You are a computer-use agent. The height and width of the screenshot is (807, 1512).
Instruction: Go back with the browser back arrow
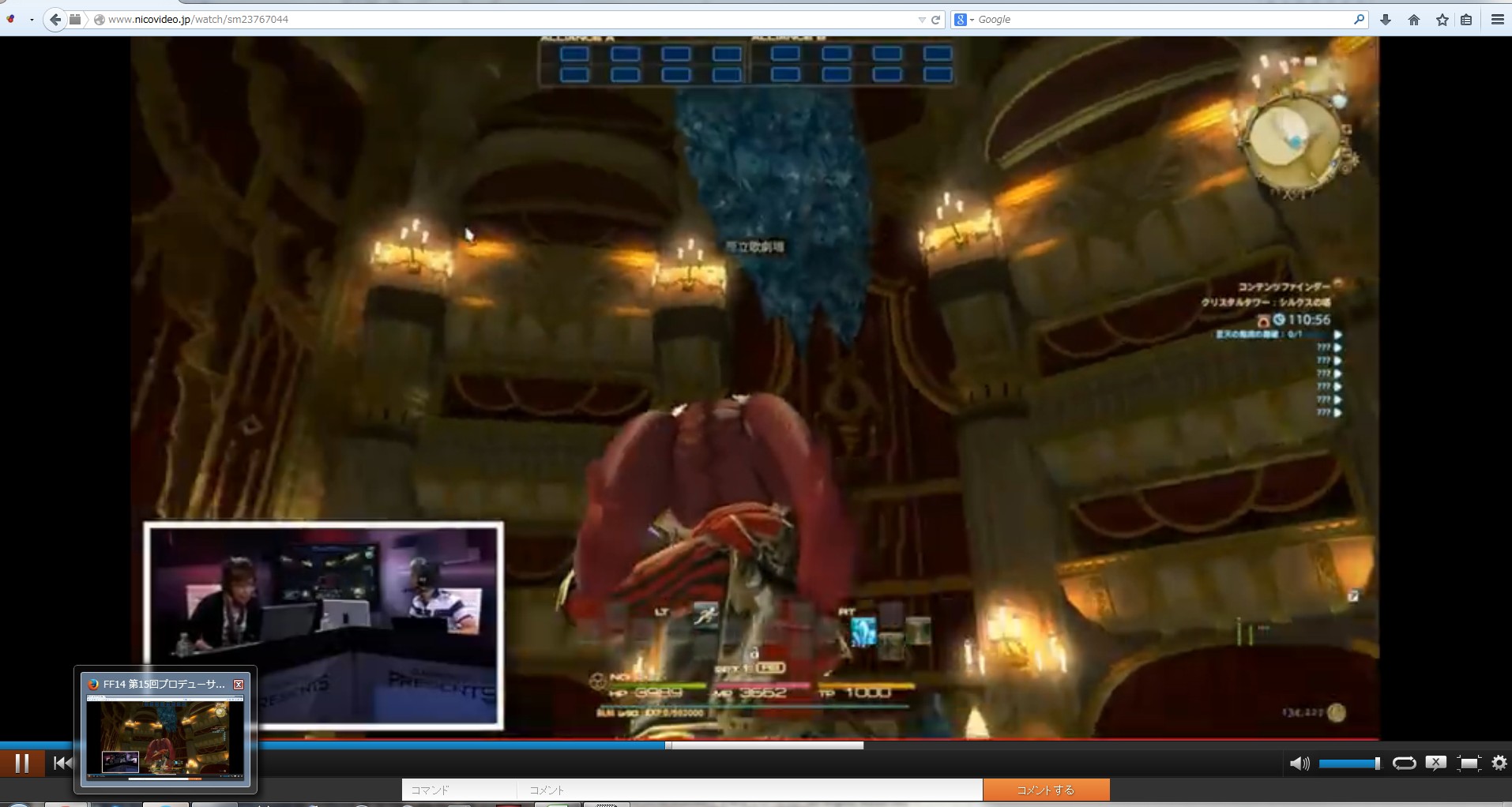click(x=55, y=20)
